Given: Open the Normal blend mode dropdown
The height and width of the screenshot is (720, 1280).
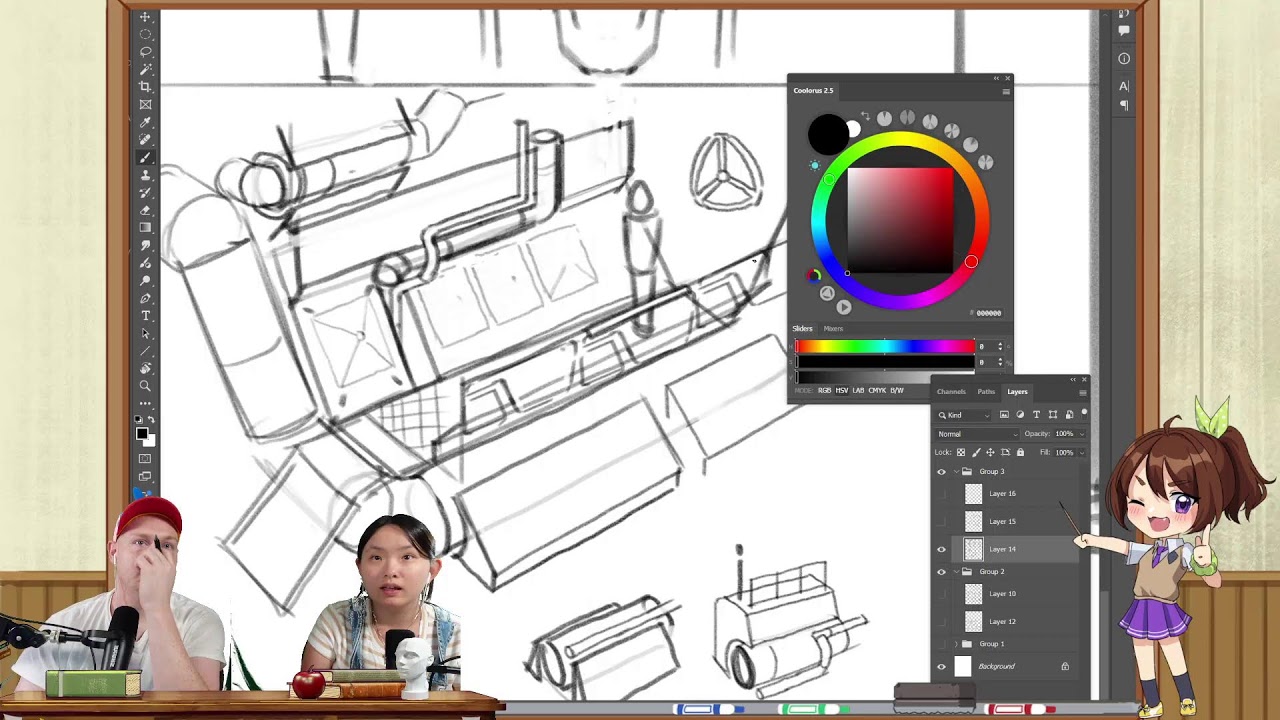Looking at the screenshot, I should click(x=978, y=434).
